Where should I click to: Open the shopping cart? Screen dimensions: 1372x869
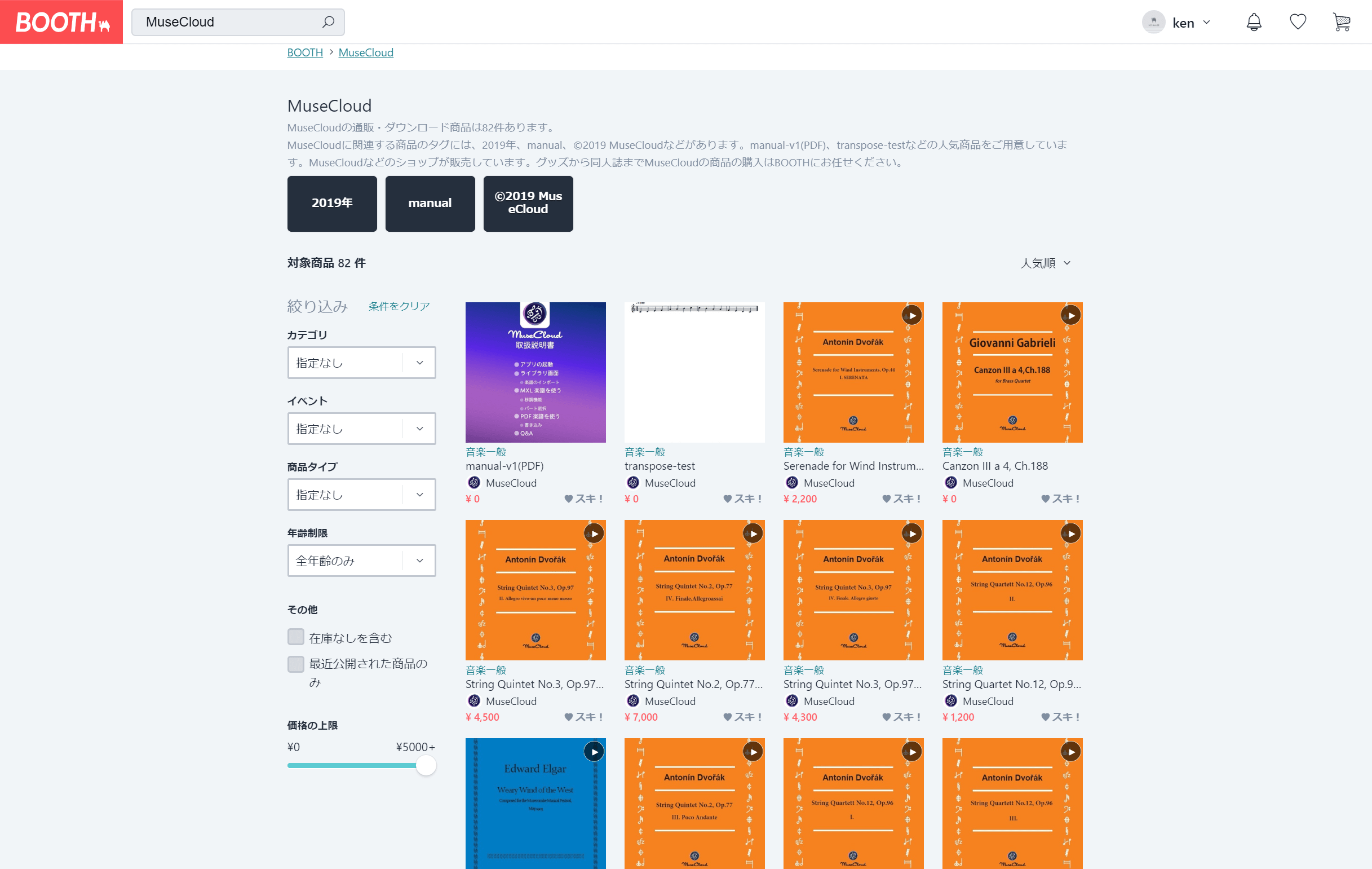pos(1342,22)
